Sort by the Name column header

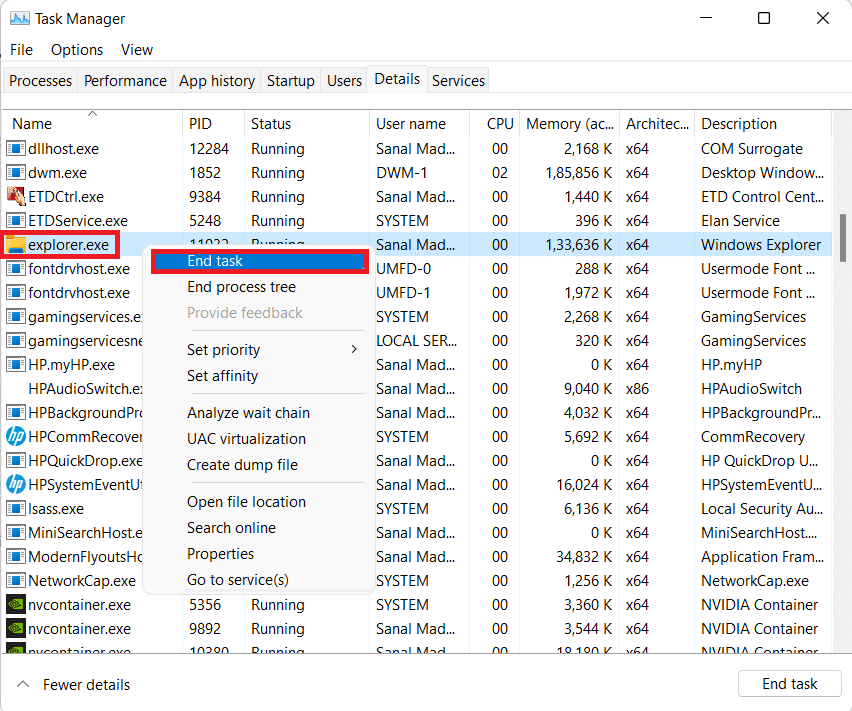click(32, 124)
